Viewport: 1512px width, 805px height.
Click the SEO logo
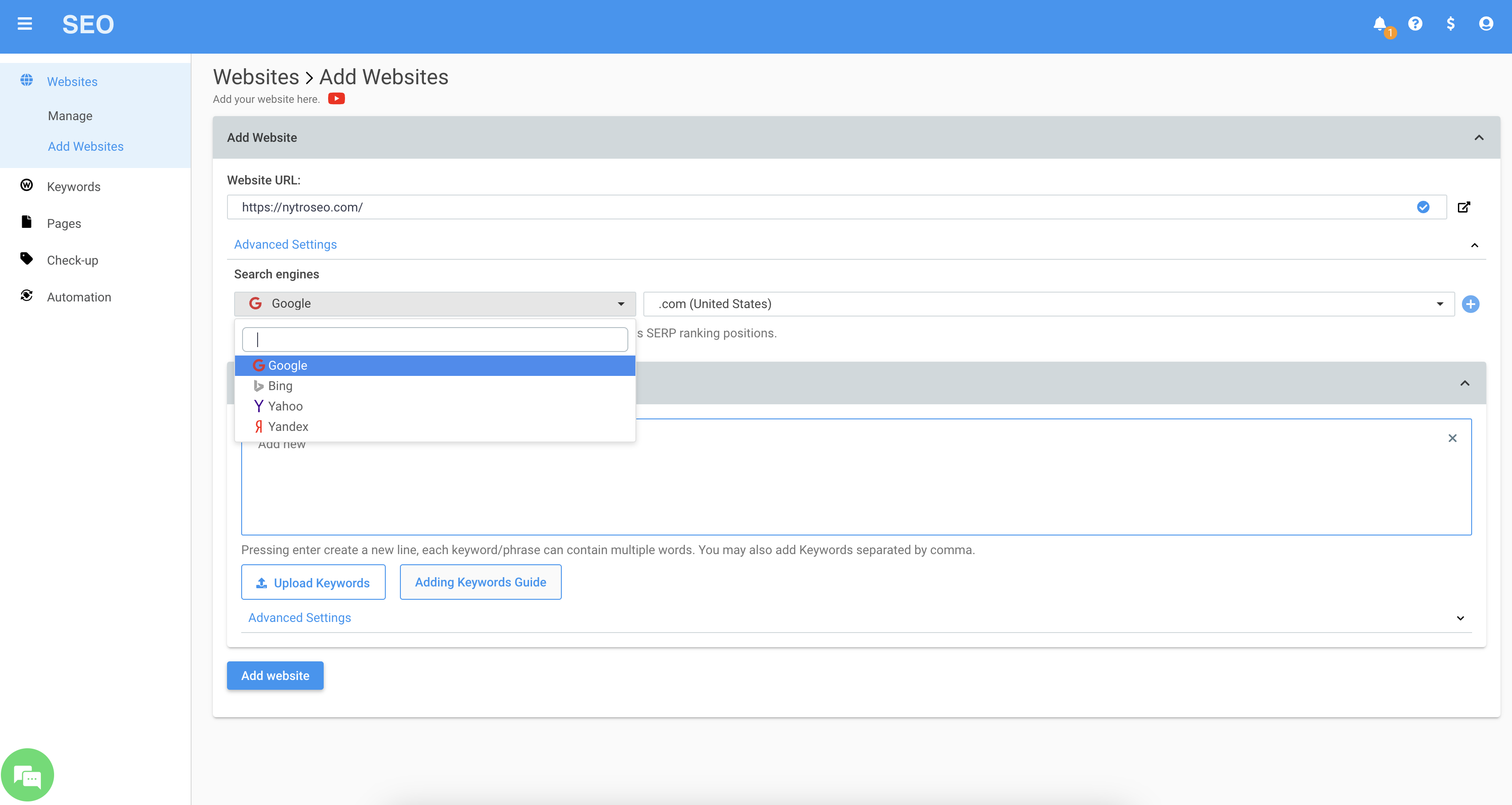tap(88, 25)
